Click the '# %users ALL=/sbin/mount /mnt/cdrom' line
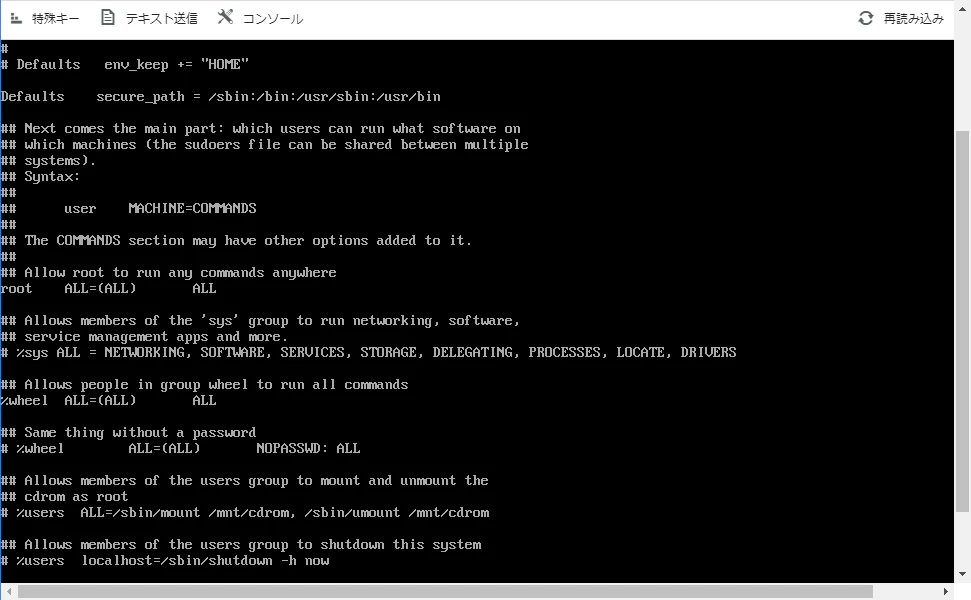 point(245,513)
